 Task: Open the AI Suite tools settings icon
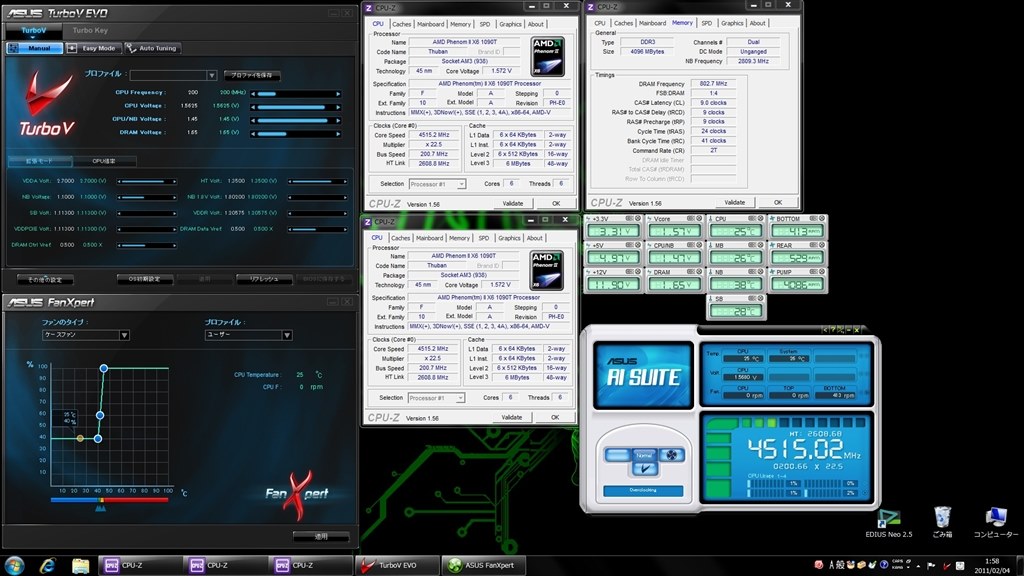point(840,329)
